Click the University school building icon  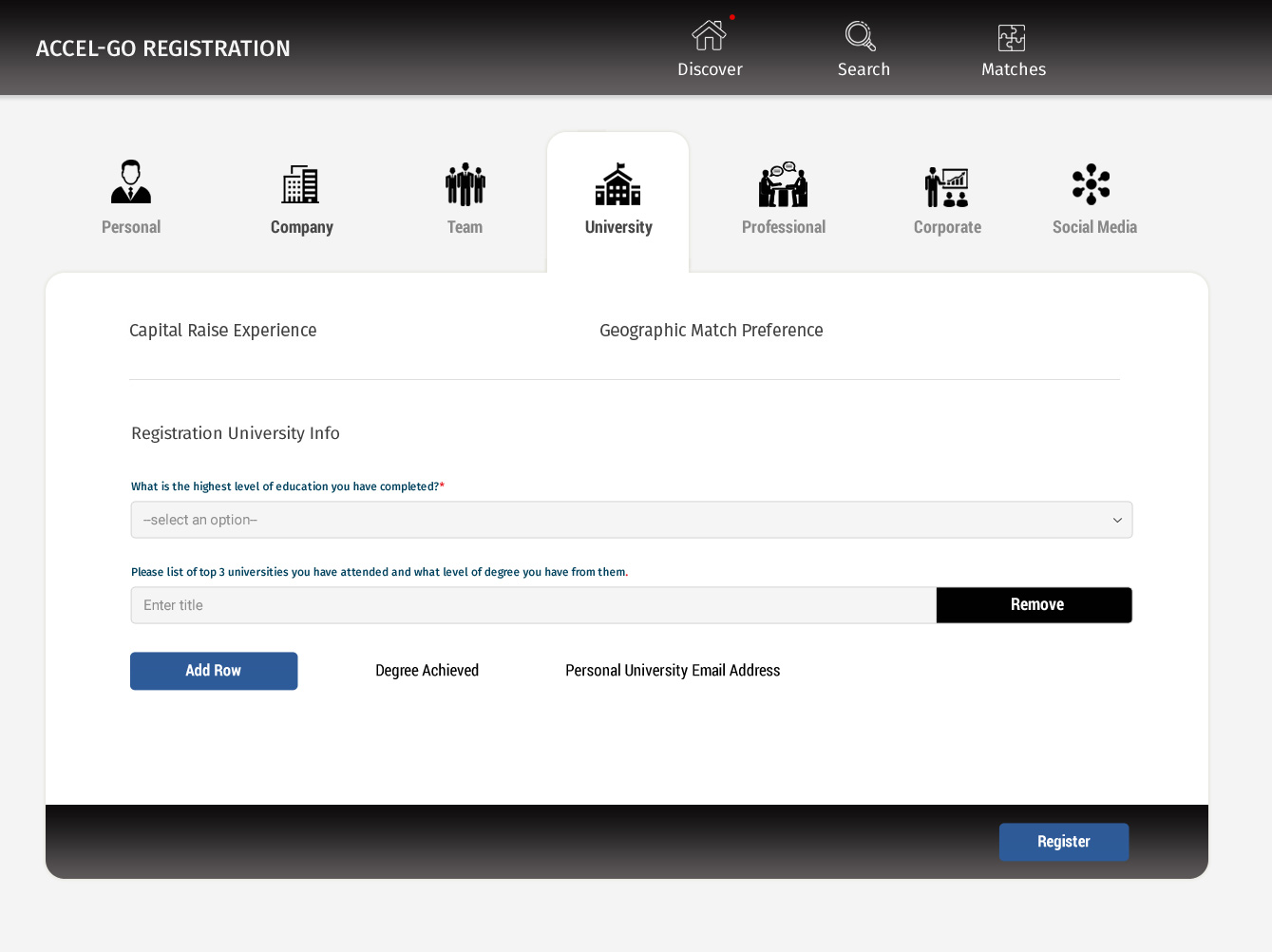pos(617,184)
